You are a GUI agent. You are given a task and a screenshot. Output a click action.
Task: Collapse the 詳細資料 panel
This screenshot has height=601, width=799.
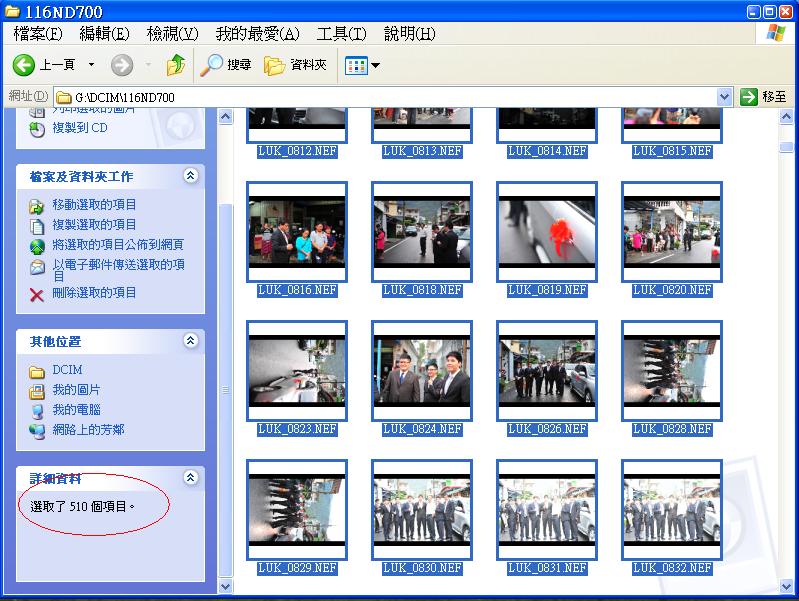click(x=191, y=478)
